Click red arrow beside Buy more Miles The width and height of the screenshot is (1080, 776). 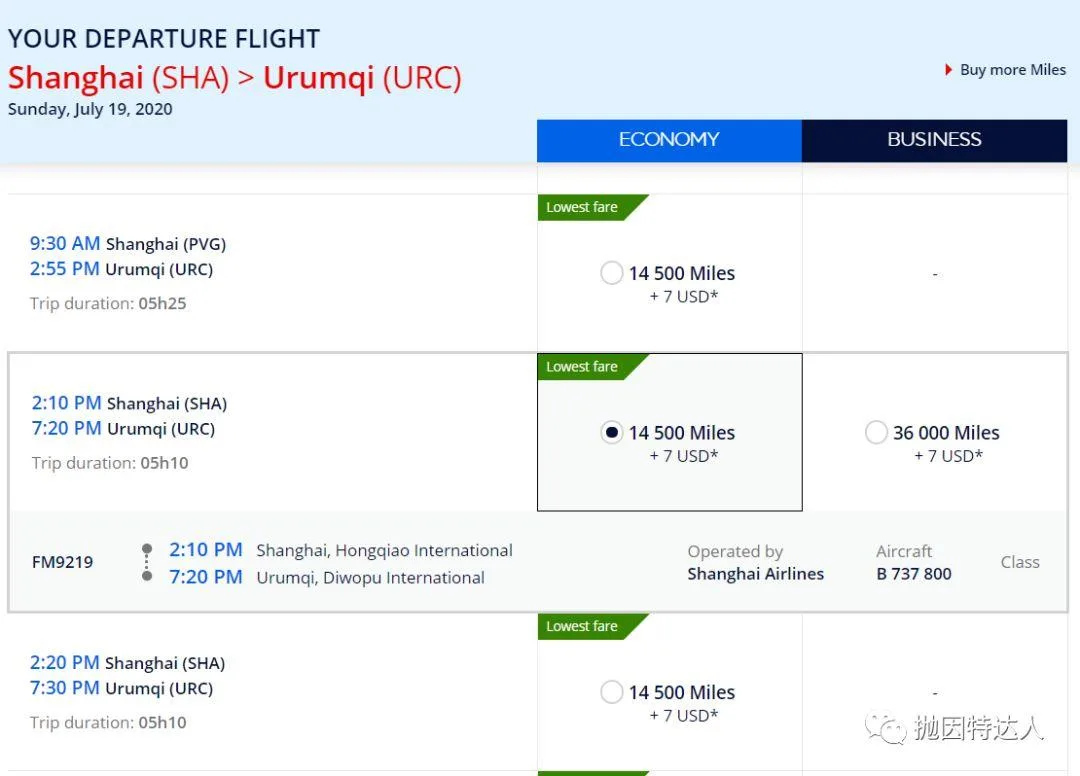(948, 70)
